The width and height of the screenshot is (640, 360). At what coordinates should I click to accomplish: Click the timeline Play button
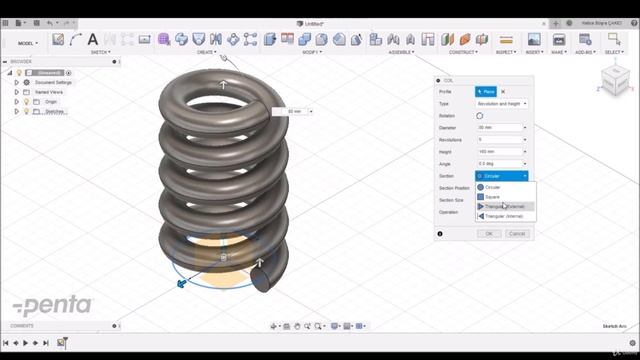coord(25,343)
